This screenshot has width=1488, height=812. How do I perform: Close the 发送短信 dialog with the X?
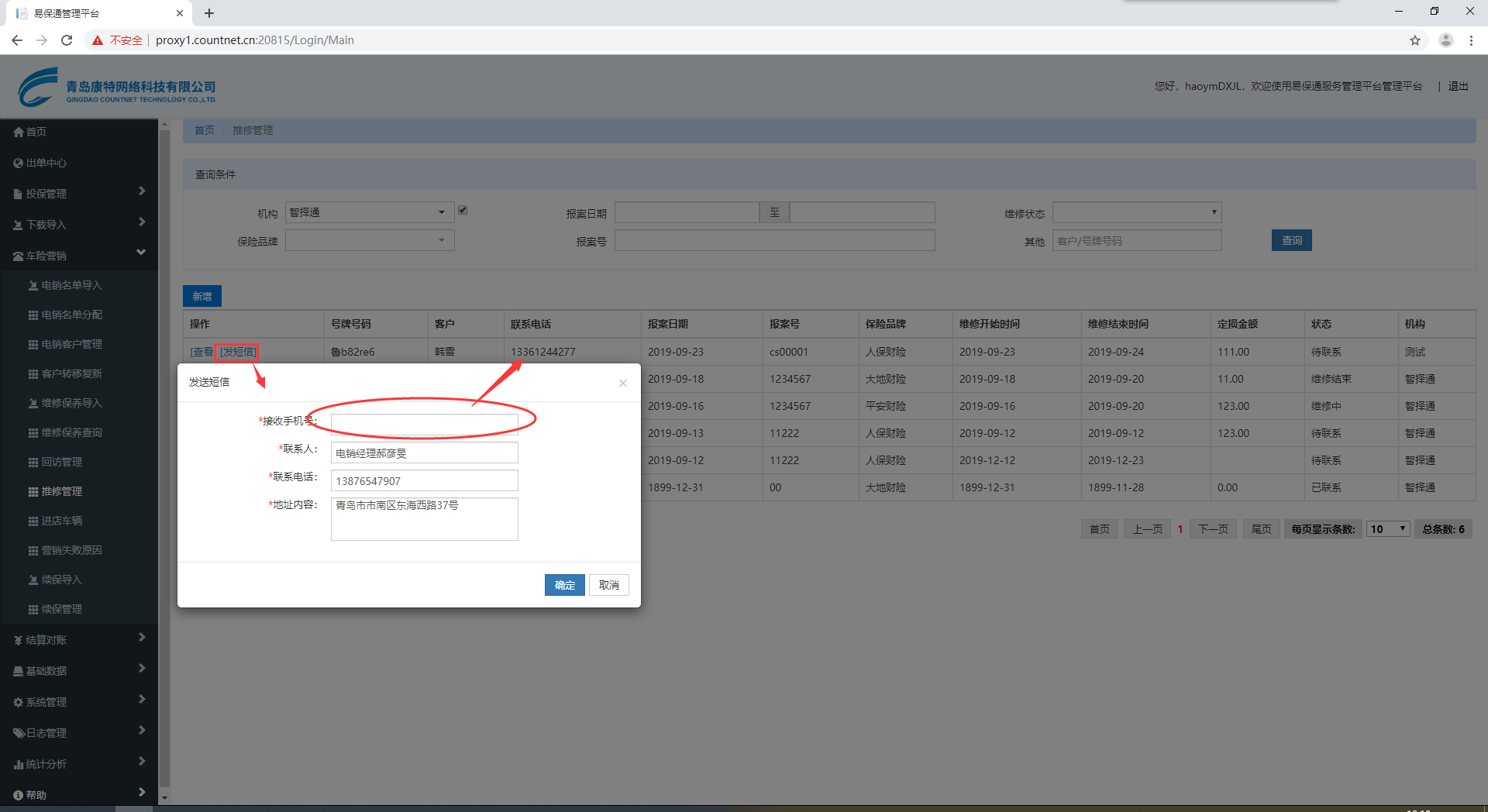622,384
